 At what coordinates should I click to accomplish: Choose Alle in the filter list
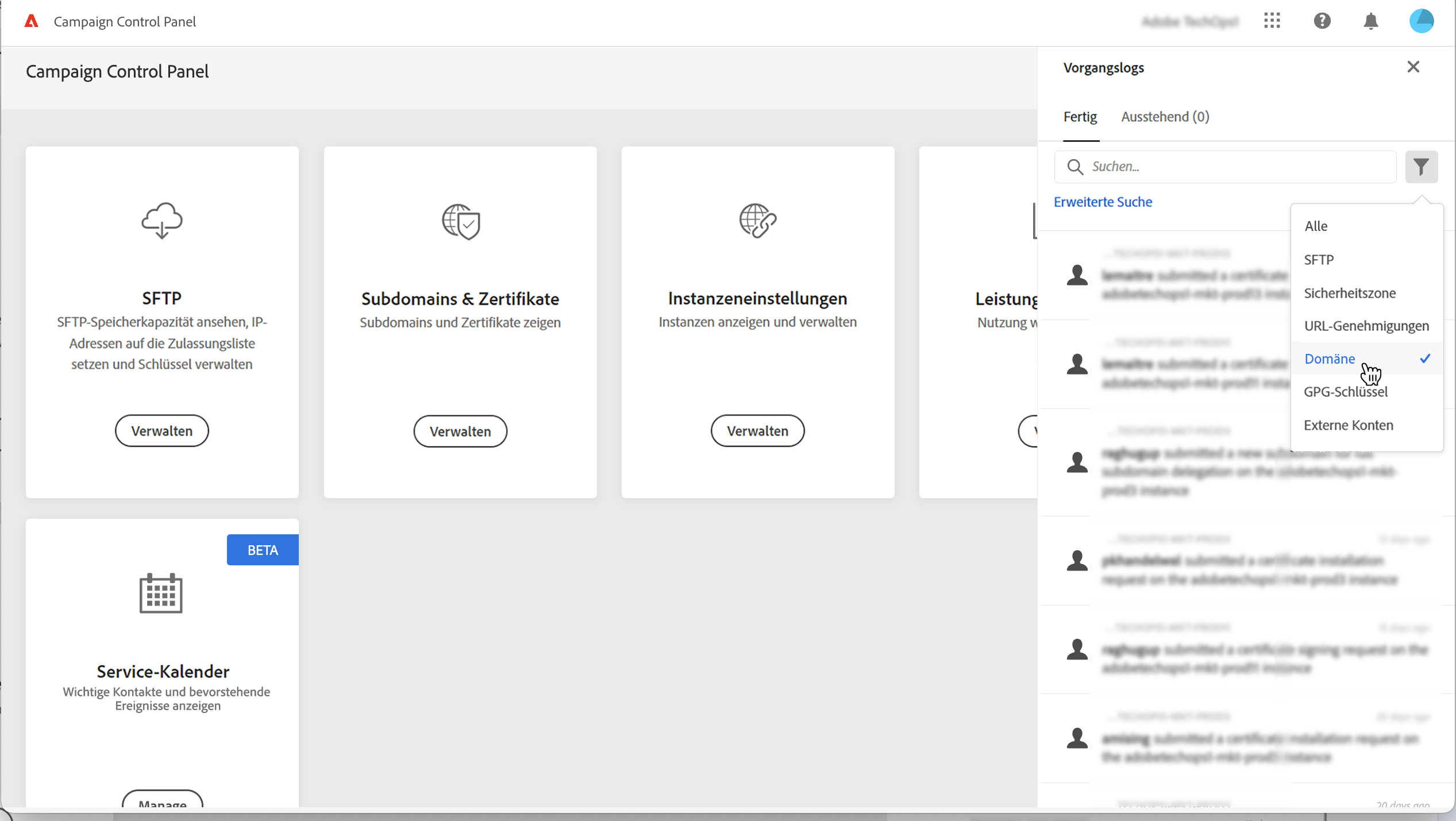coord(1316,226)
